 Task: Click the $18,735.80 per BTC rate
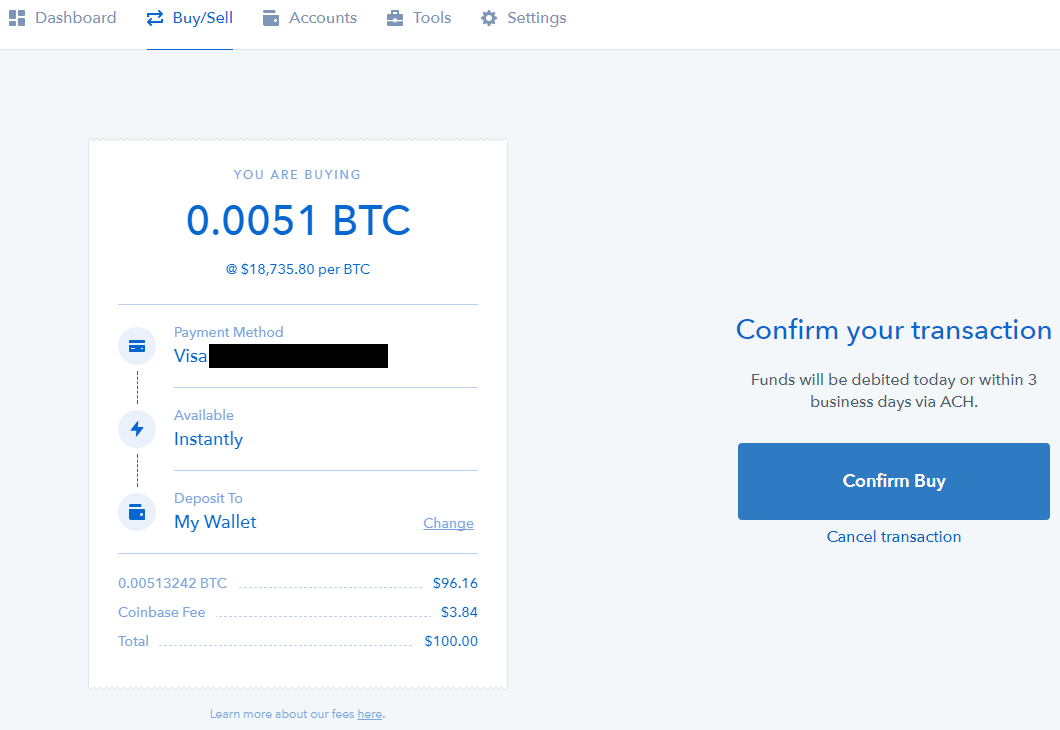(x=298, y=268)
